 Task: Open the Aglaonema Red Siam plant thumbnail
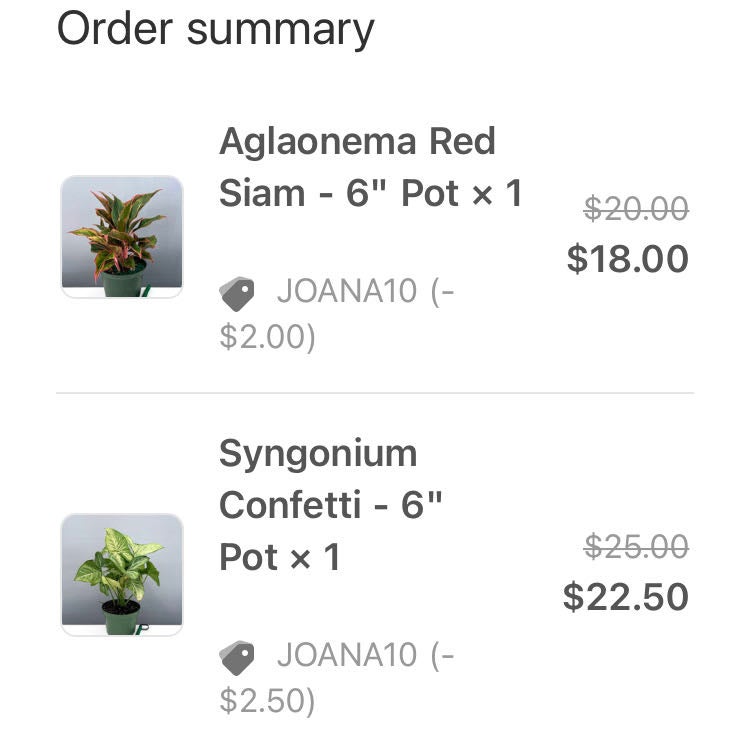(x=122, y=237)
